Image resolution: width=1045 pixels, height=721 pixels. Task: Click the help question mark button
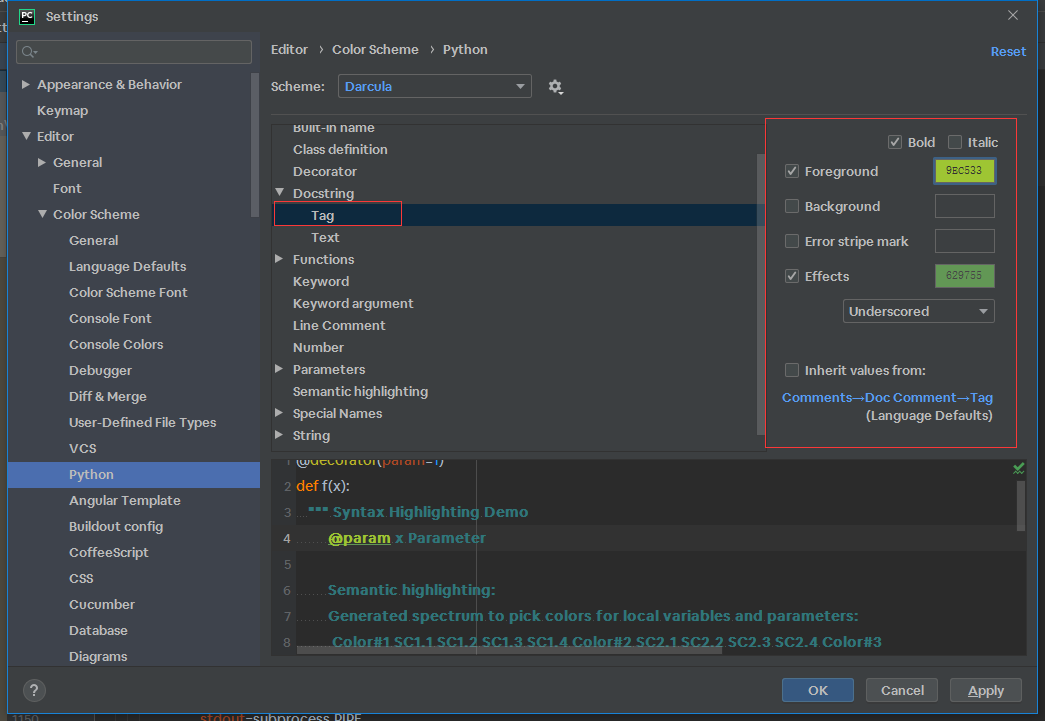34,690
